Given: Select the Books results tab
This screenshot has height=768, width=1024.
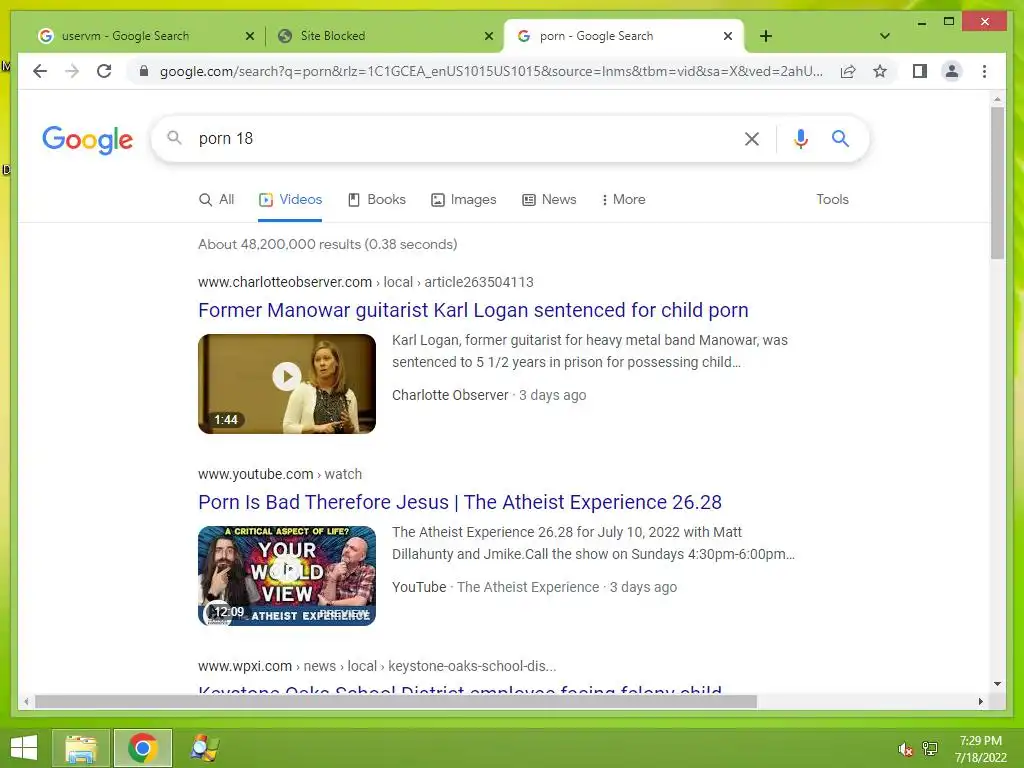Looking at the screenshot, I should click(x=377, y=199).
